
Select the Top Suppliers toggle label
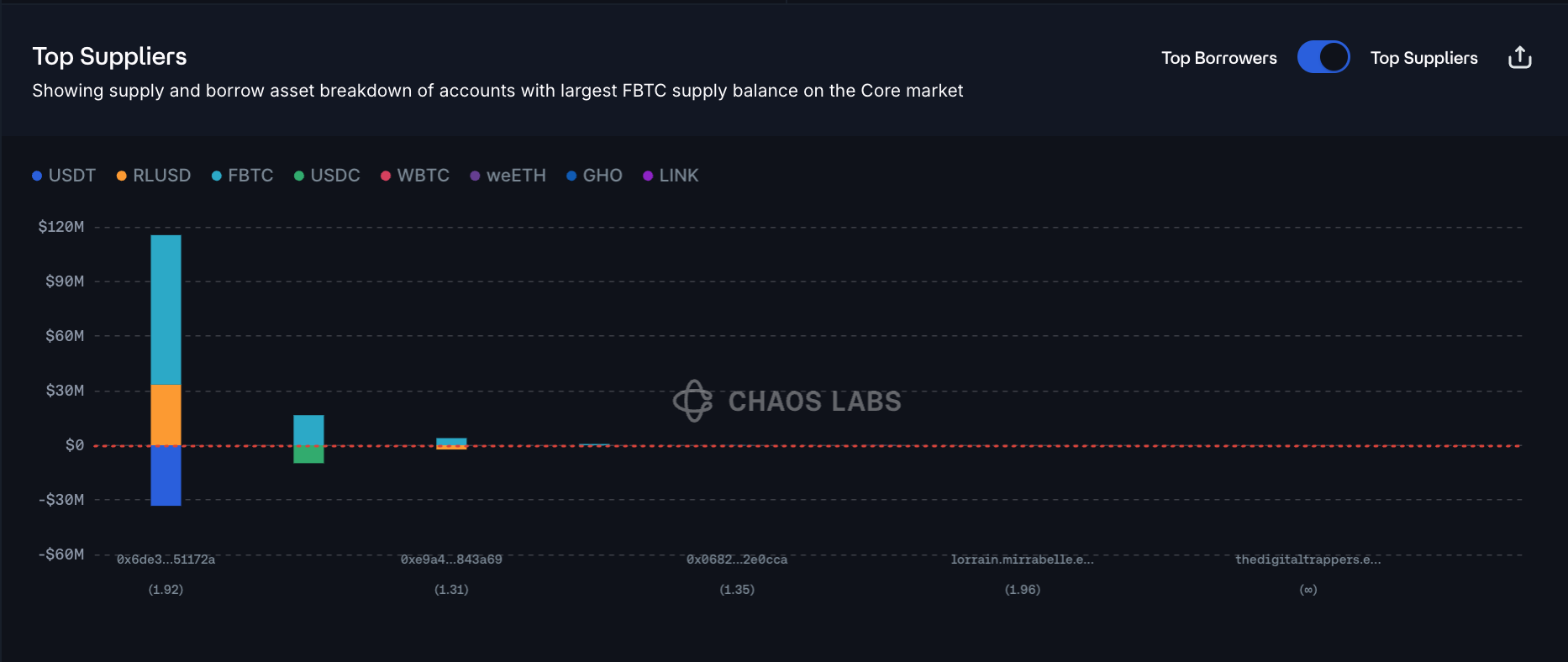(x=1423, y=58)
